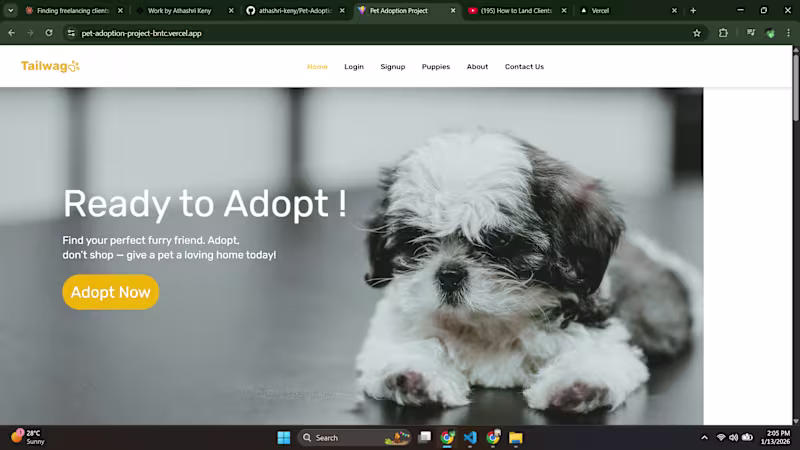The width and height of the screenshot is (800, 450).
Task: Click the page vertical scrollbar thumb
Action: click(796, 87)
